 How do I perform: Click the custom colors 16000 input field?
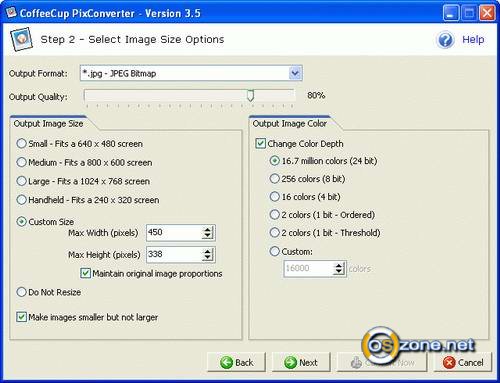coord(309,268)
